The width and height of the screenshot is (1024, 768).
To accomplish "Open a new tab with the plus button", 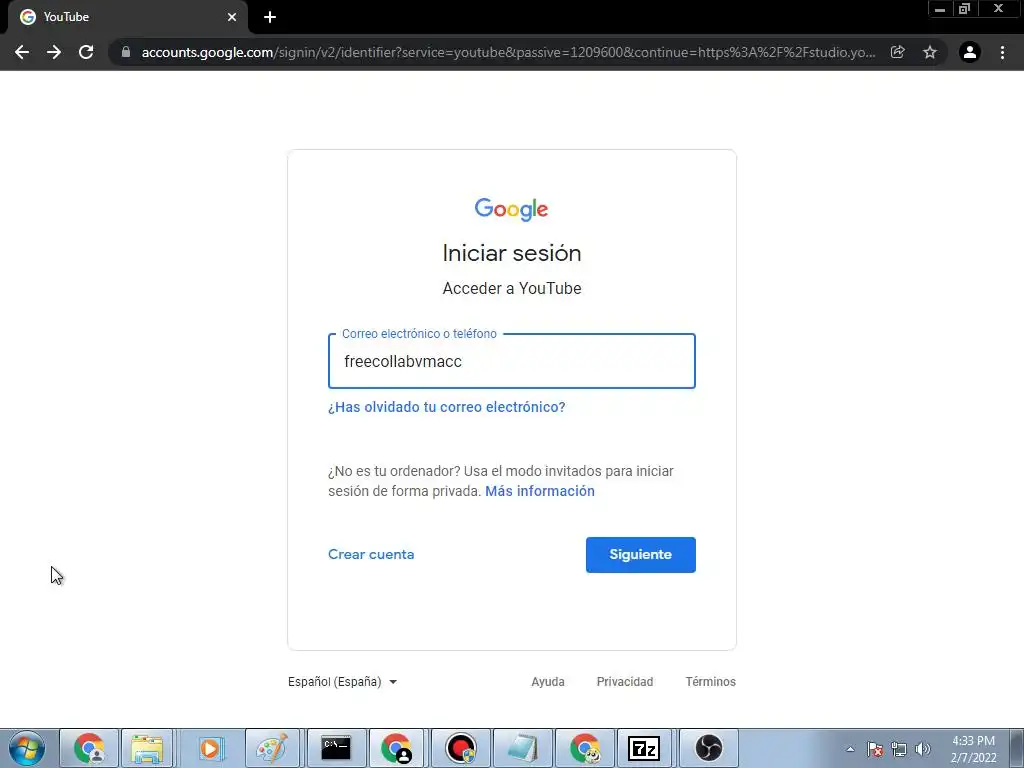I will [270, 17].
